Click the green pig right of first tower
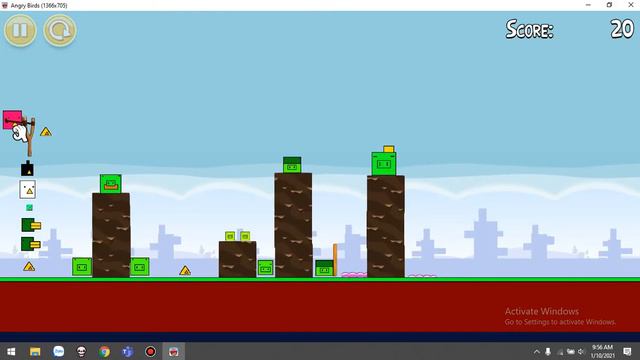The image size is (640, 360). 140,267
